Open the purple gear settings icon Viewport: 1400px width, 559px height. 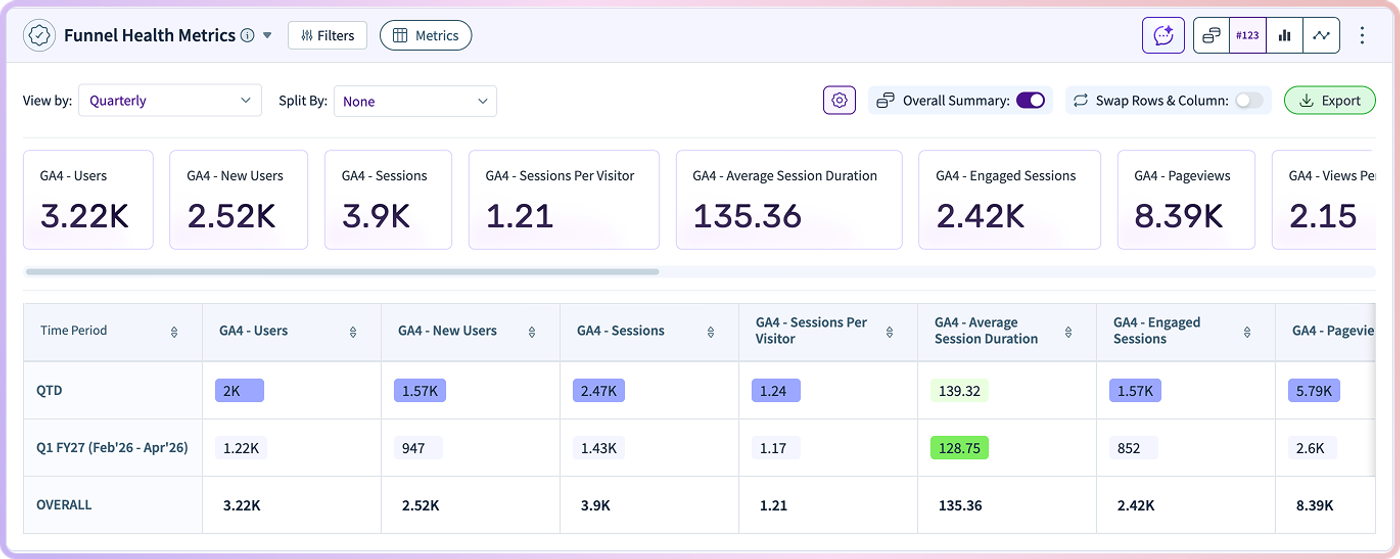click(x=840, y=100)
